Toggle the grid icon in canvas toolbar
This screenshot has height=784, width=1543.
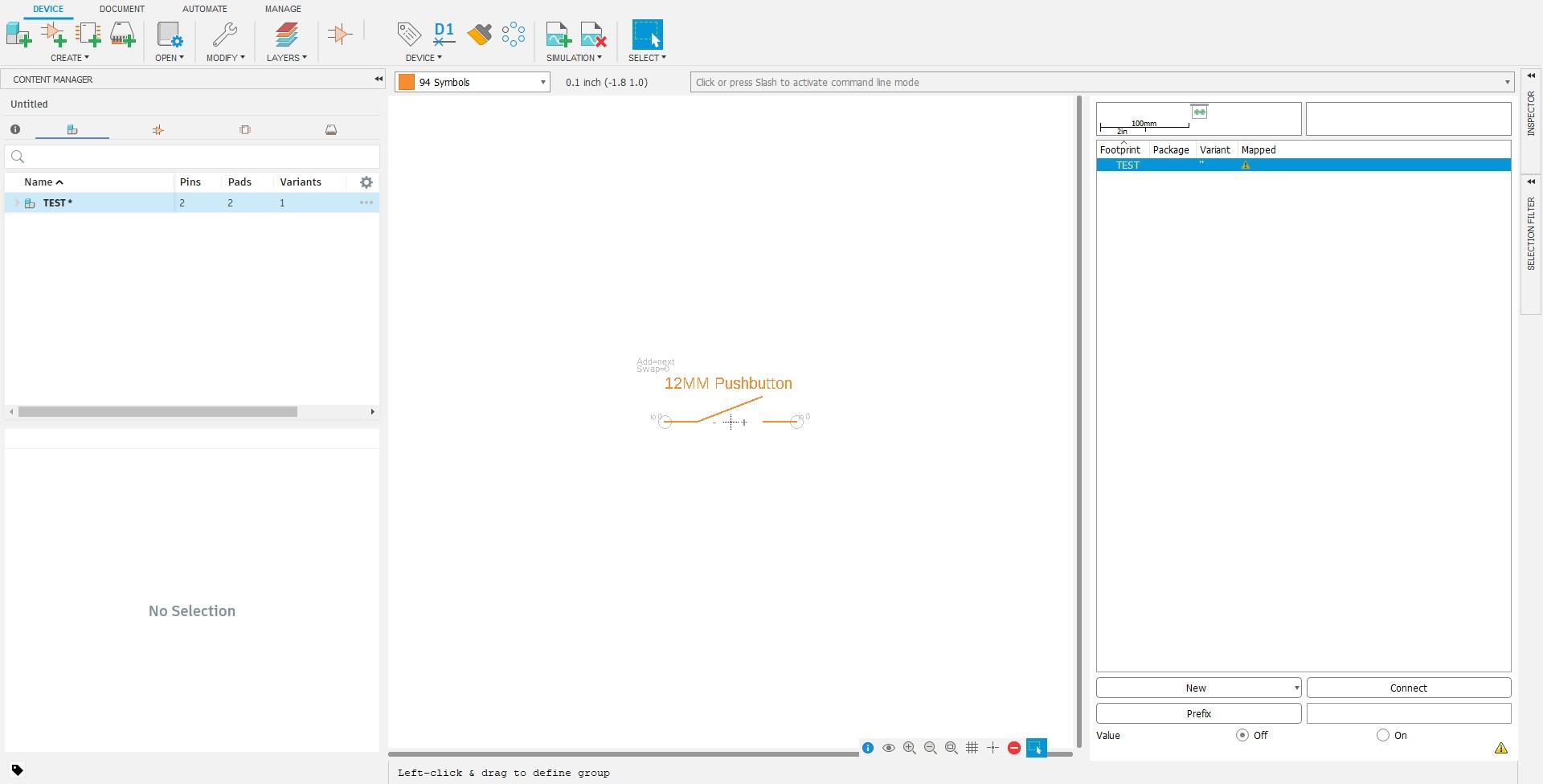tap(972, 748)
